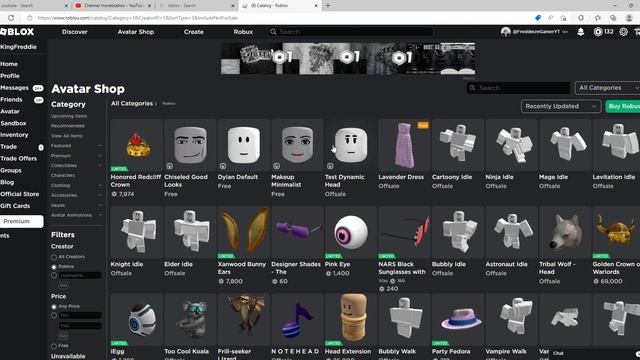Open the Official Store sidebar link
This screenshot has width=640, height=360.
click(20, 194)
